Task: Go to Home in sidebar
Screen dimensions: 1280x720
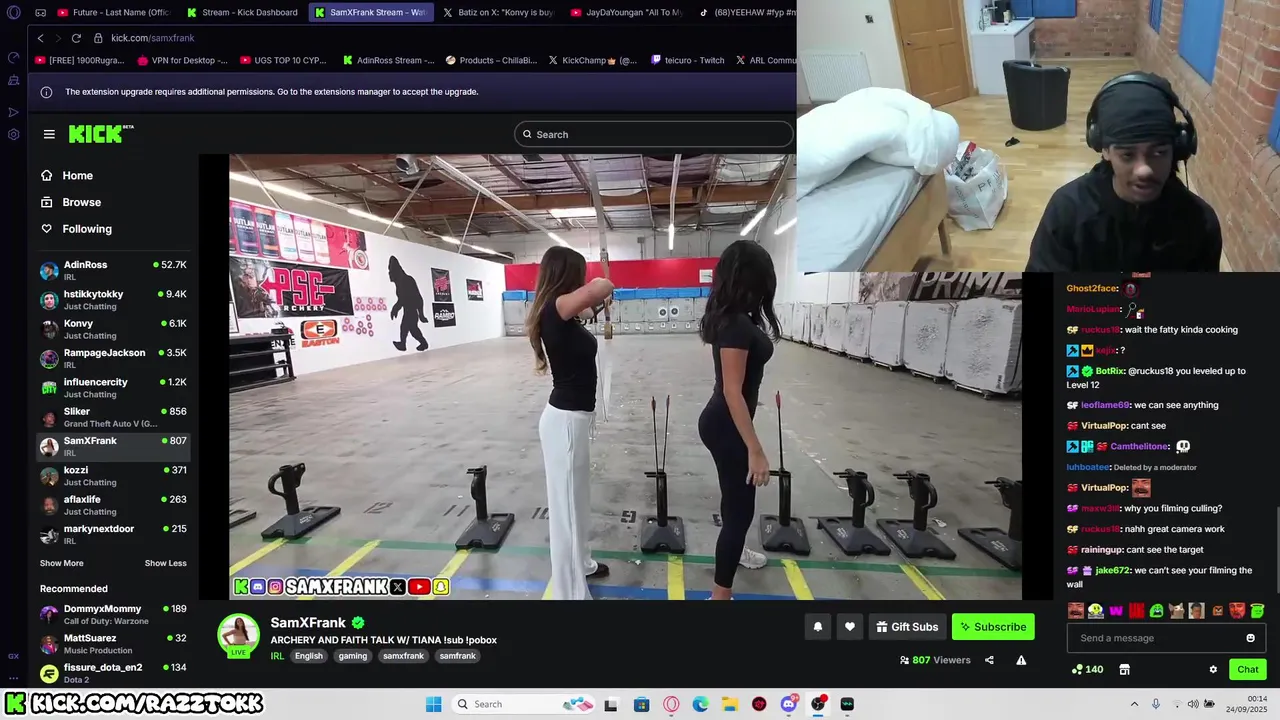Action: pyautogui.click(x=77, y=175)
